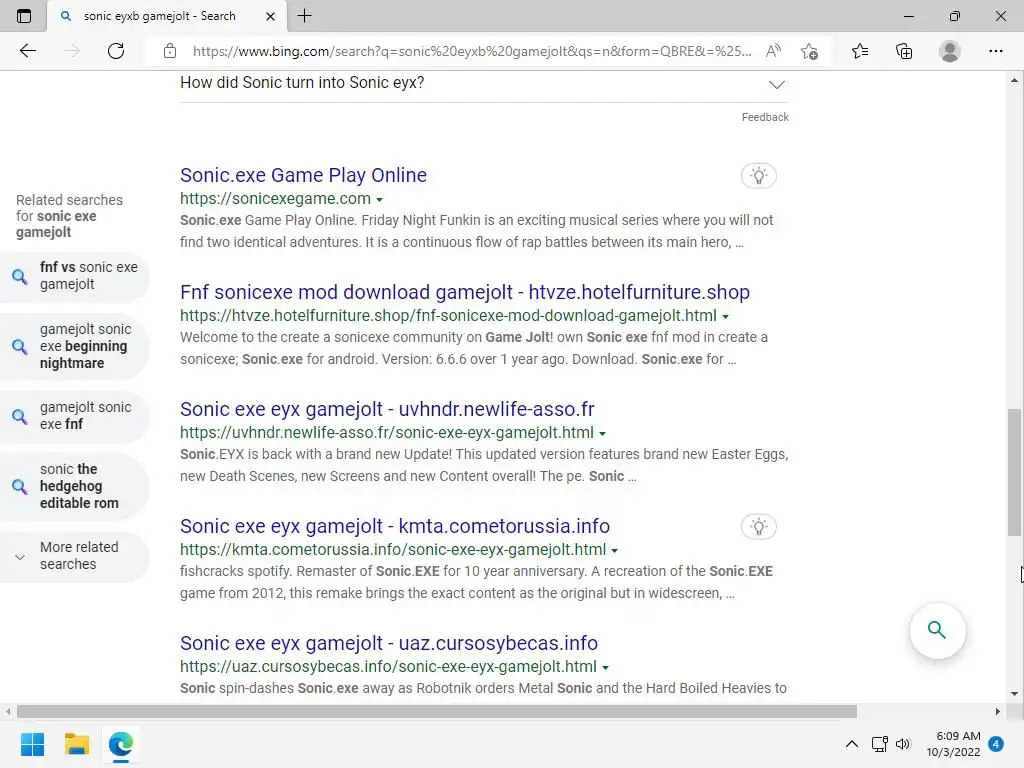This screenshot has width=1024, height=768.
Task: Open the Favorites list
Action: click(x=860, y=51)
